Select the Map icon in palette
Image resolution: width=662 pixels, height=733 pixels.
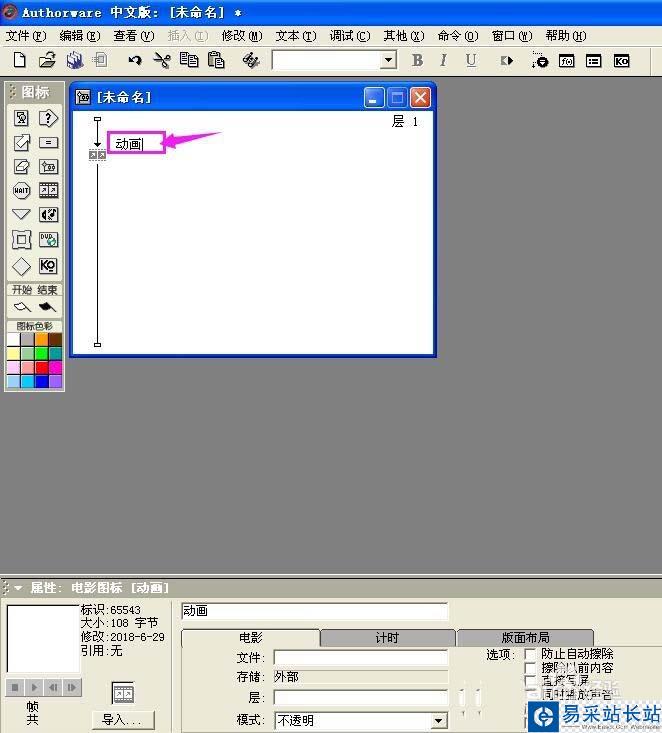coord(48,166)
